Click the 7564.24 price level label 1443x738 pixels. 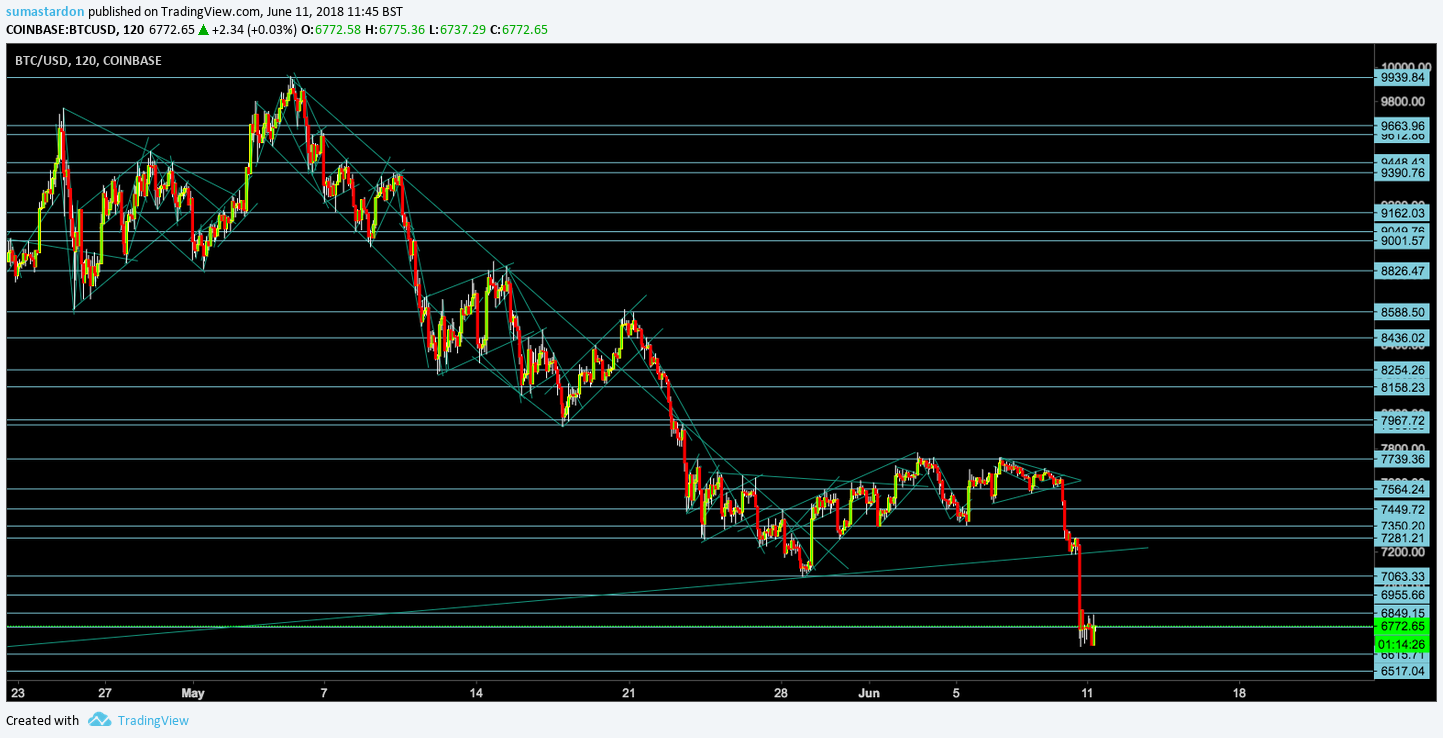1402,489
